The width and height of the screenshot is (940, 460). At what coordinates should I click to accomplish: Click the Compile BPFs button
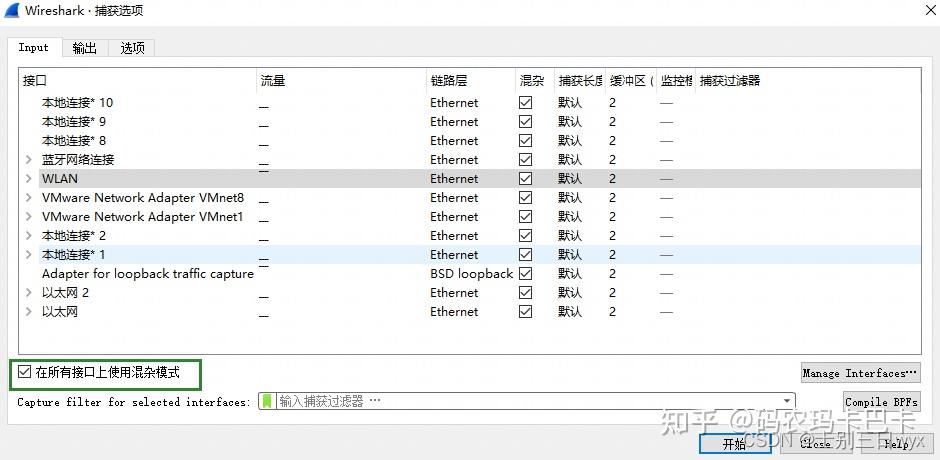point(880,402)
